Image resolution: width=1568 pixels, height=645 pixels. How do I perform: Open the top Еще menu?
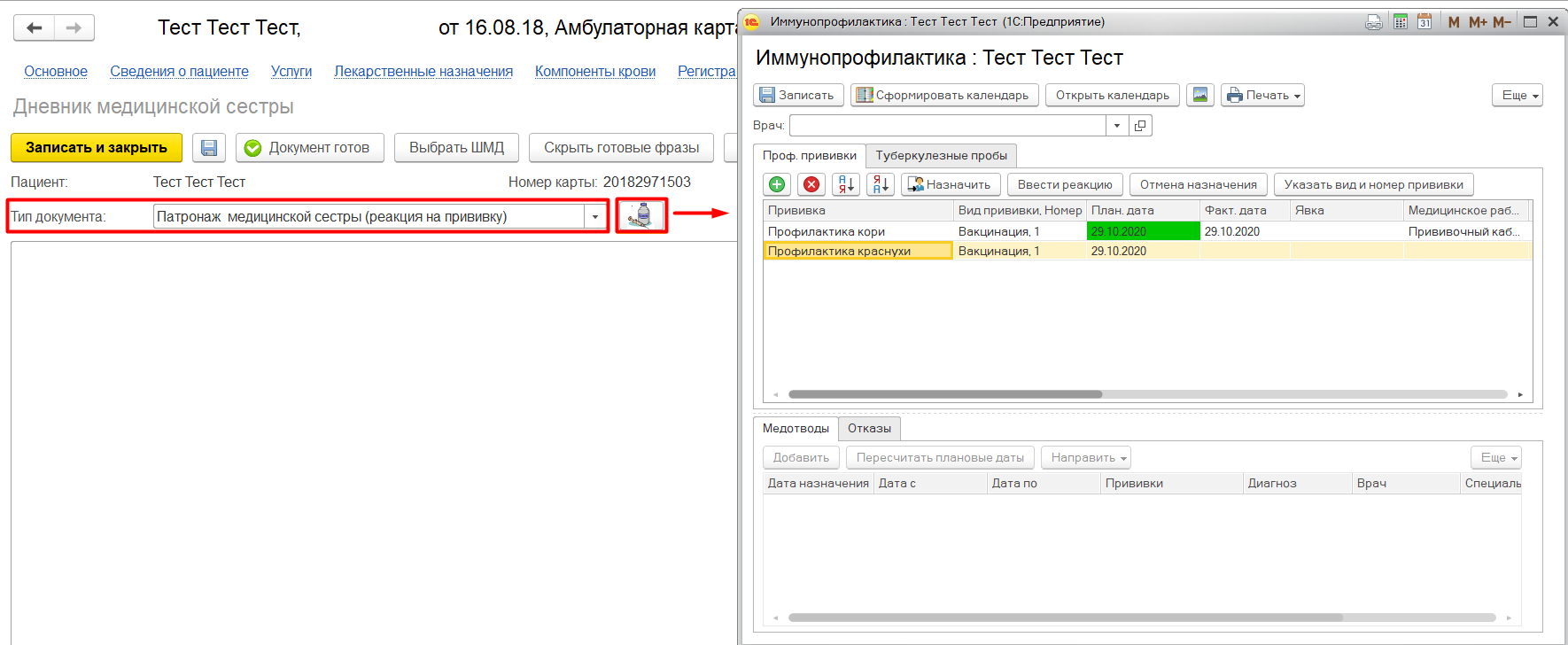click(x=1517, y=95)
